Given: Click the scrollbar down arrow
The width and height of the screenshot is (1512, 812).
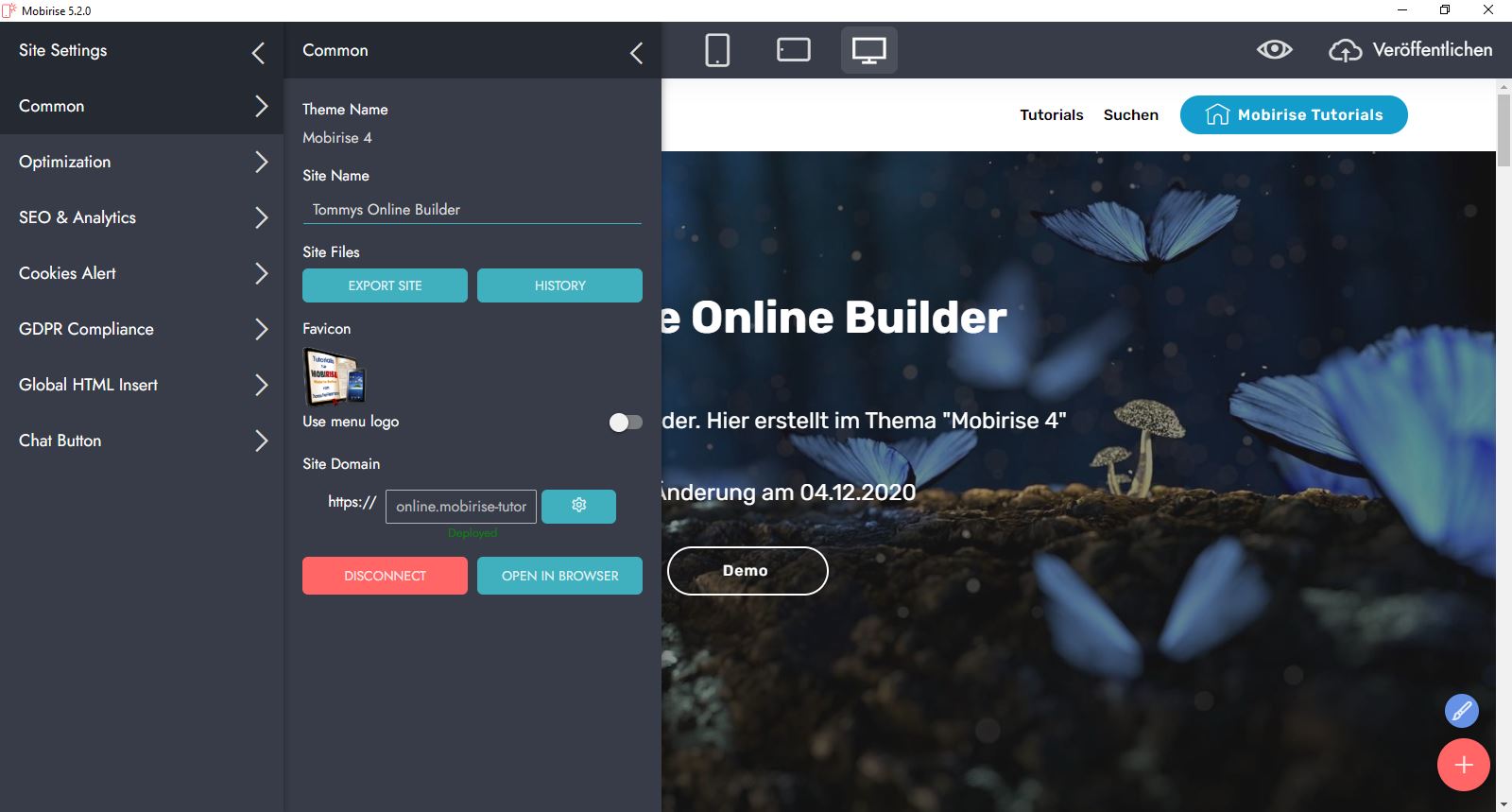Looking at the screenshot, I should click(1503, 804).
